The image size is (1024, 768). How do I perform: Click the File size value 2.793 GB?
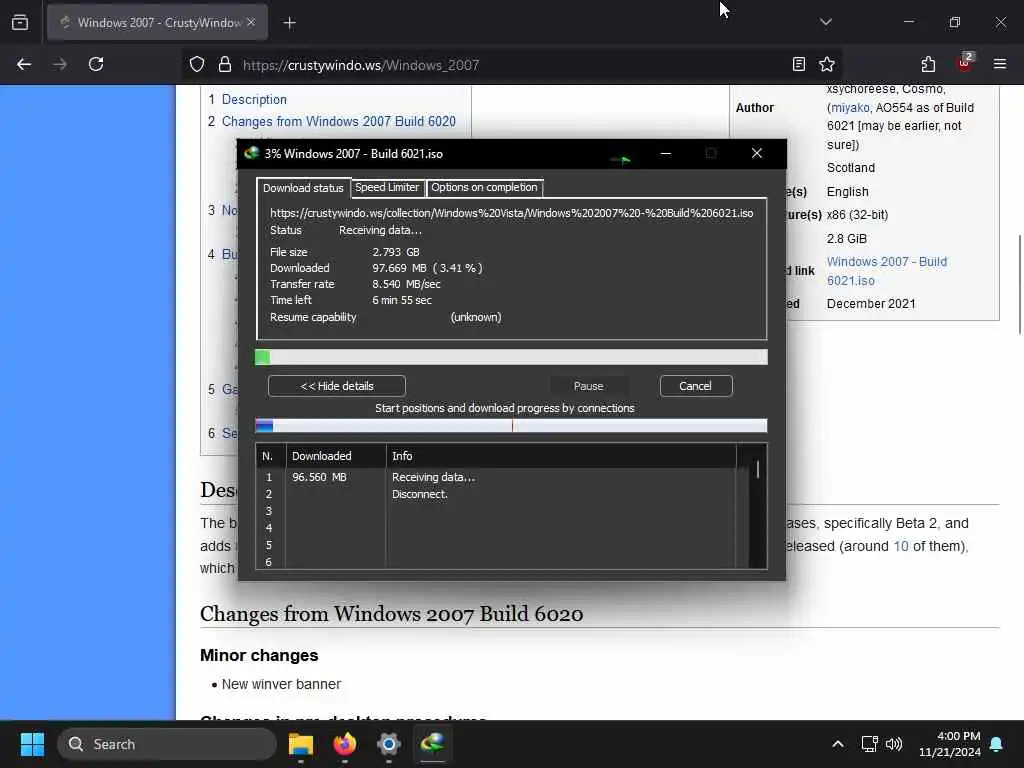click(396, 252)
